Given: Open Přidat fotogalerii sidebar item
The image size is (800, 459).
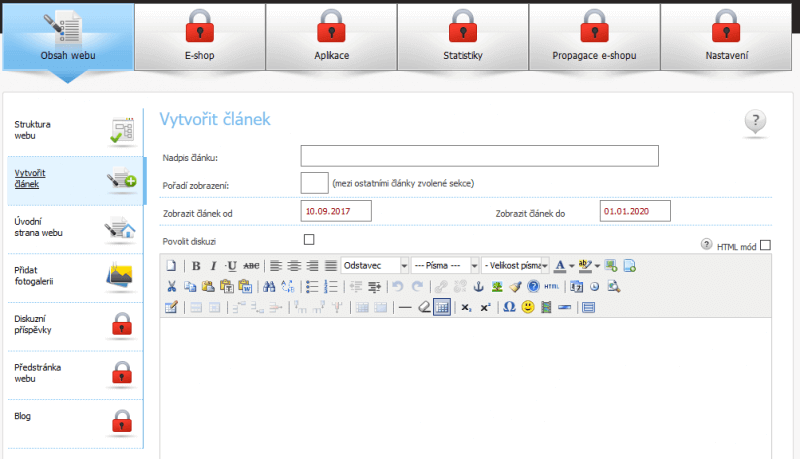Looking at the screenshot, I should click(x=75, y=276).
